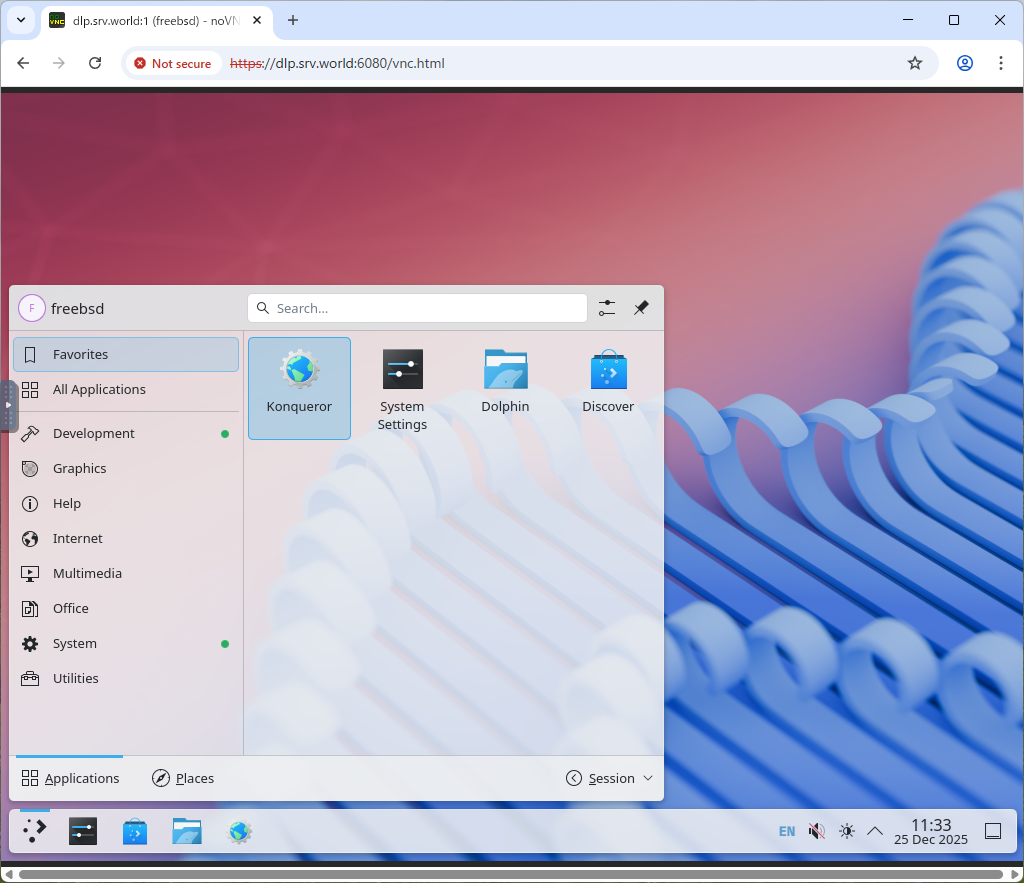Pin the application launcher open
The width and height of the screenshot is (1024, 883).
(x=641, y=308)
